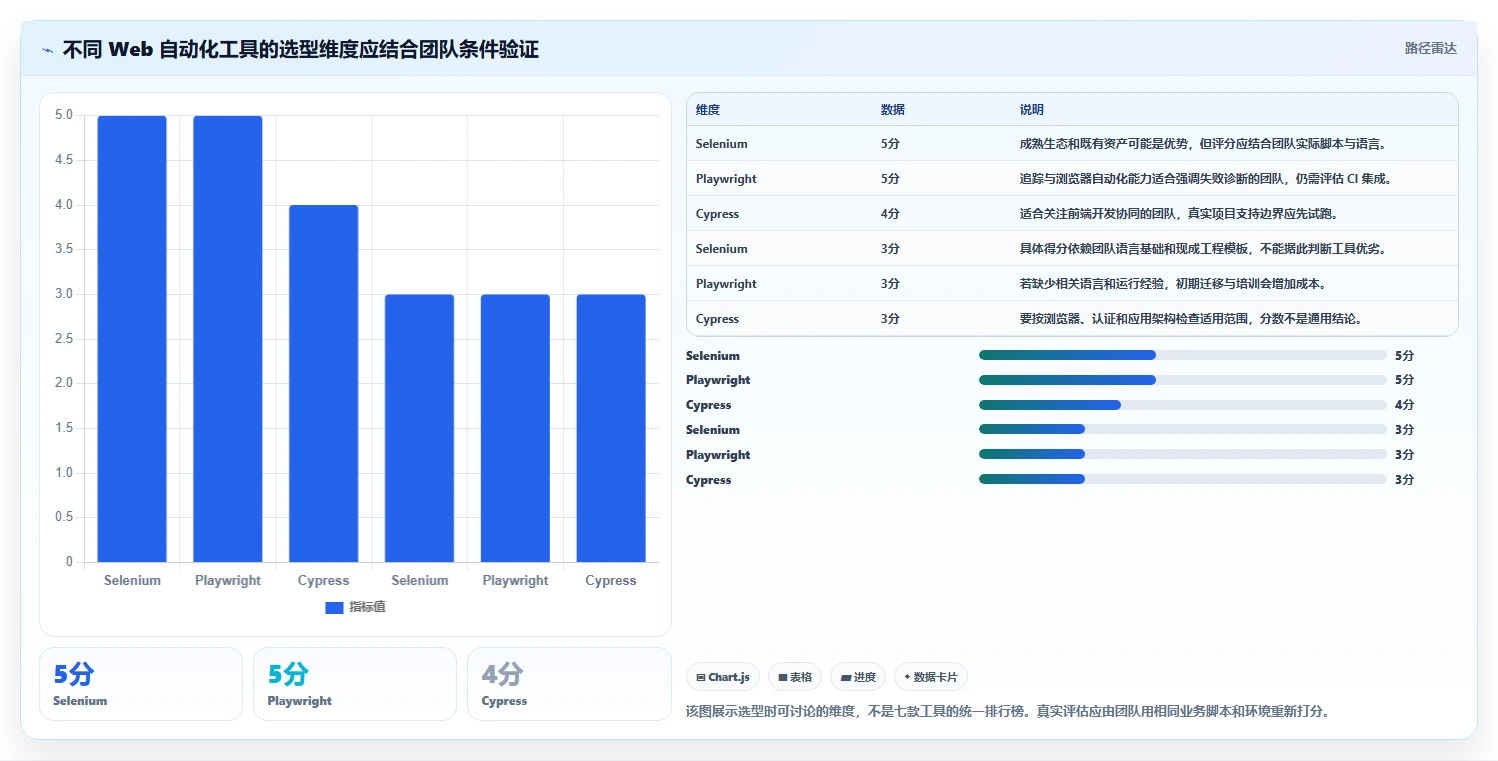Click the Playwright 3分 progress bar
The height and width of the screenshot is (761, 1498).
(x=1183, y=455)
